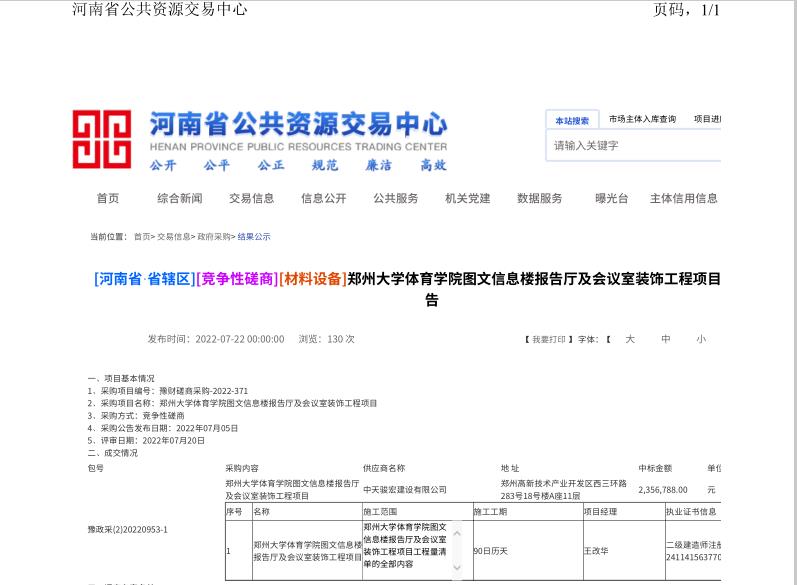797x585 pixels.
Task: Click project manager name 王改华
Action: [x=596, y=550]
